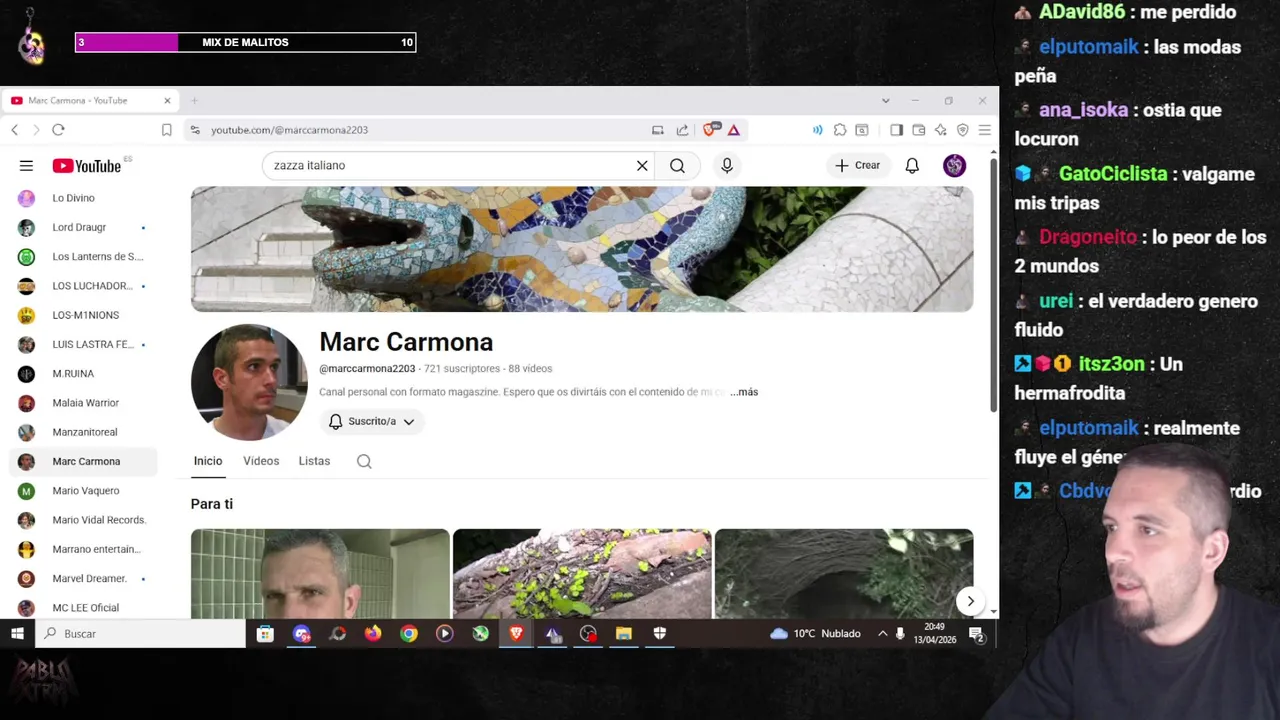Open Windows Security from the taskbar

click(x=659, y=633)
